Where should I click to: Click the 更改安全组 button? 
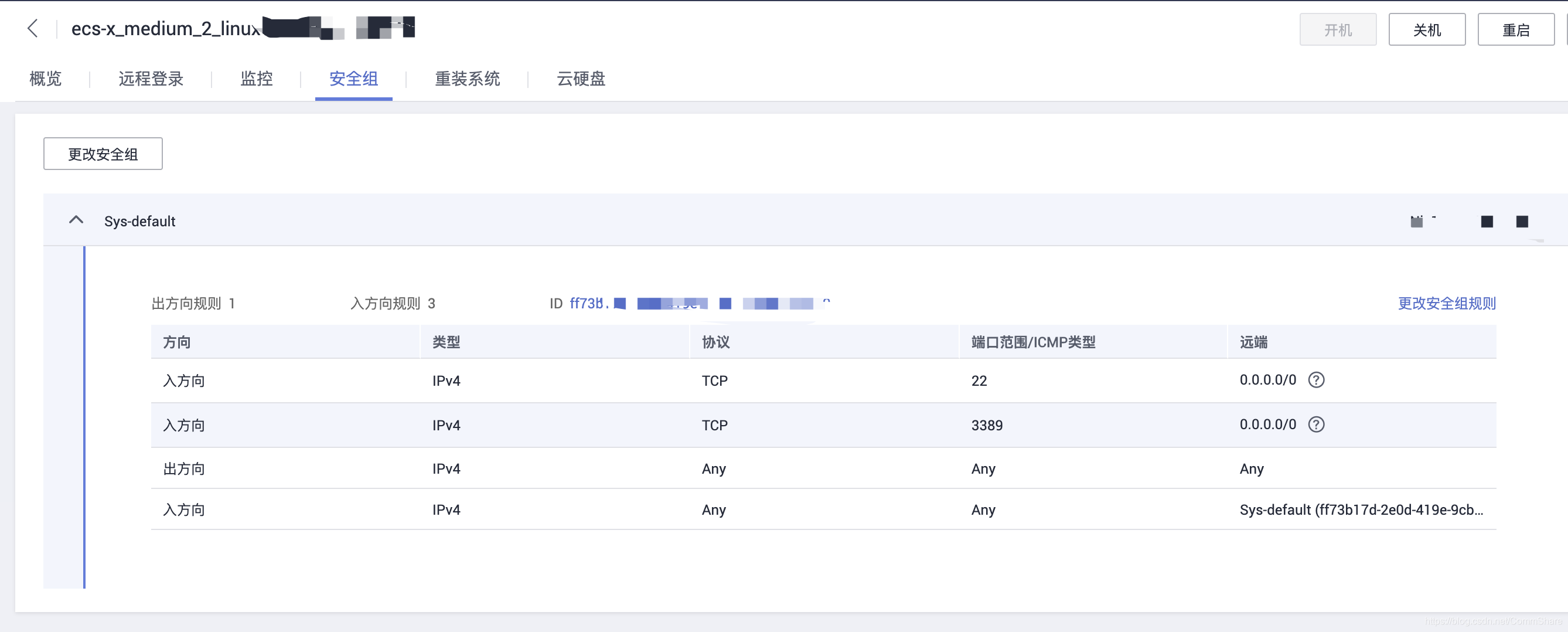click(103, 154)
